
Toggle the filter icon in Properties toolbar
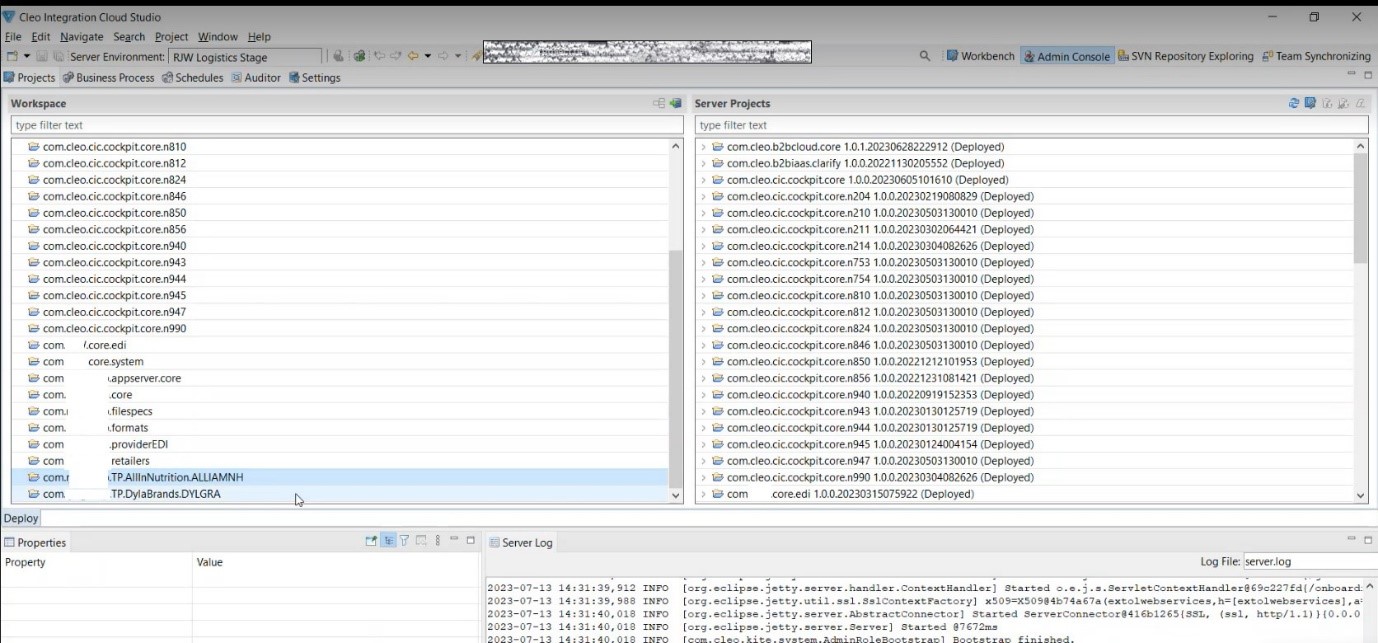[405, 541]
